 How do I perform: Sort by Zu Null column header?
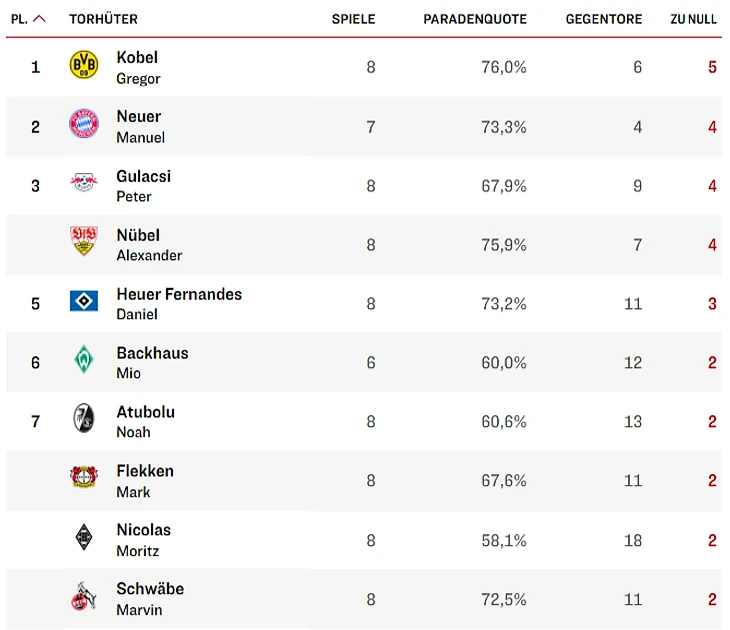tap(693, 19)
